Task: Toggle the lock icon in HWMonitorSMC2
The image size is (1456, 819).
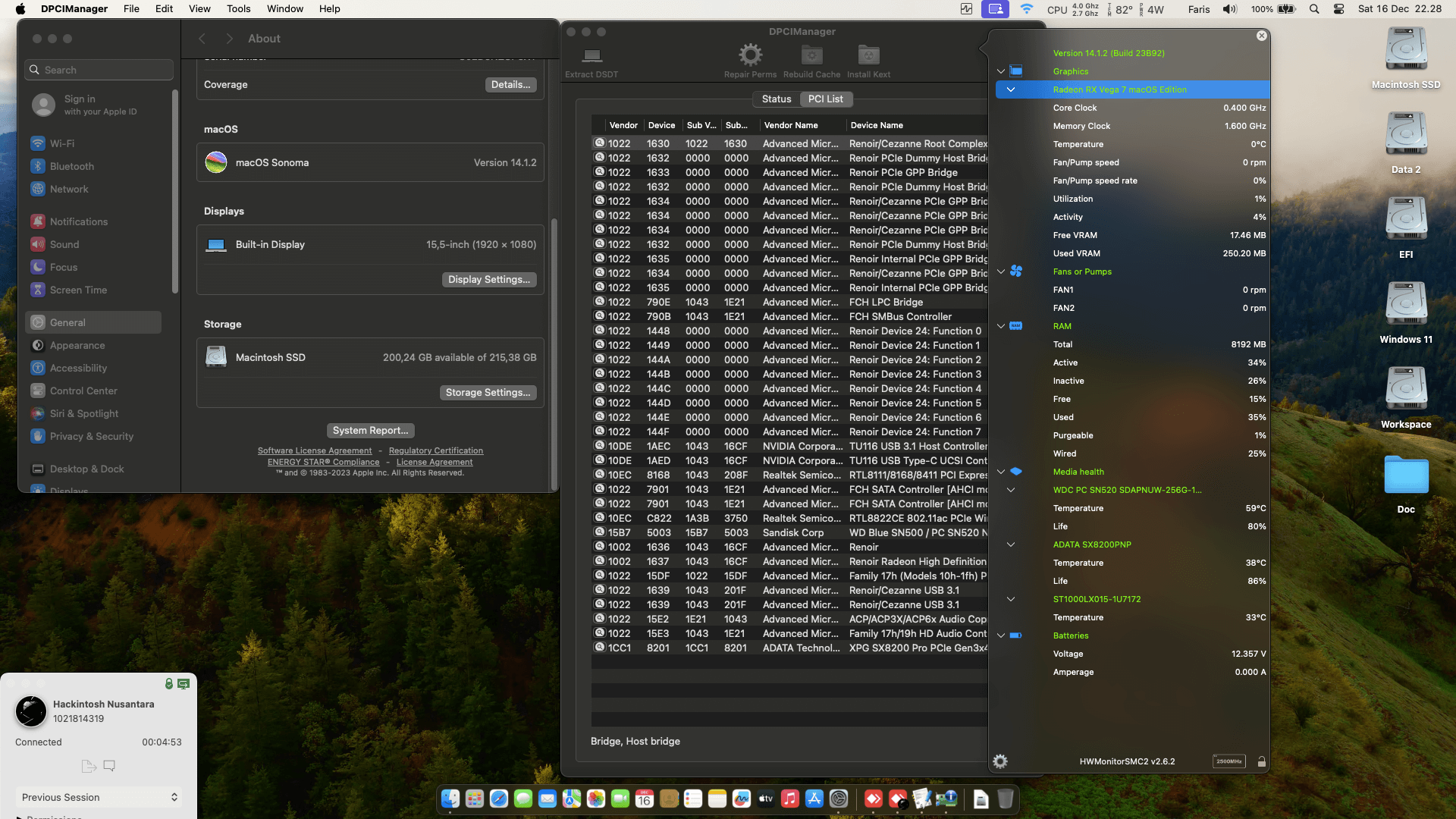Action: coord(1262,761)
